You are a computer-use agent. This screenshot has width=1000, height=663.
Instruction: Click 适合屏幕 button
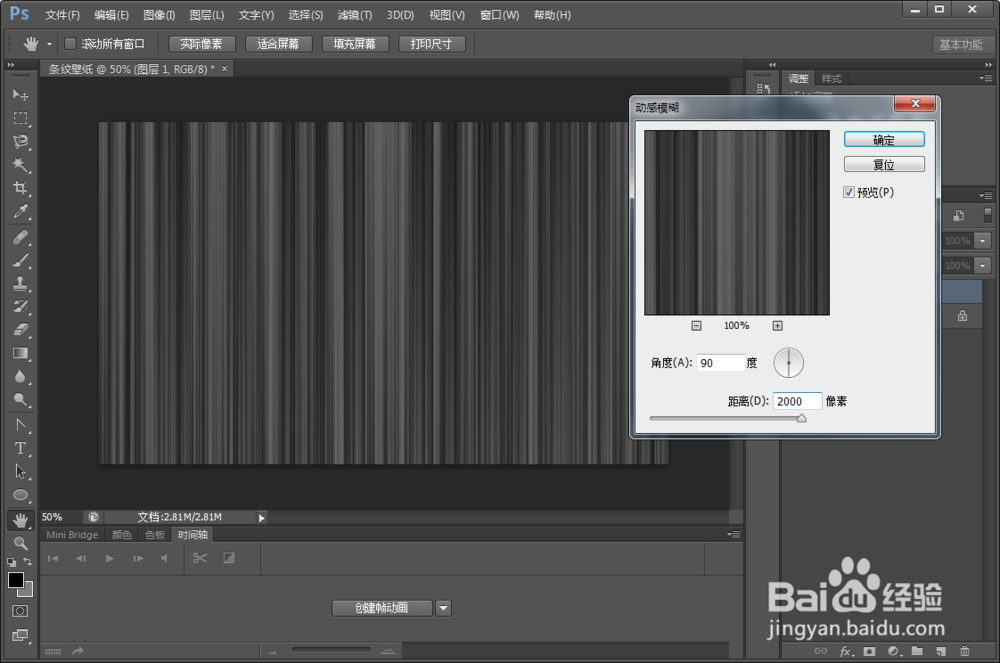[x=278, y=44]
